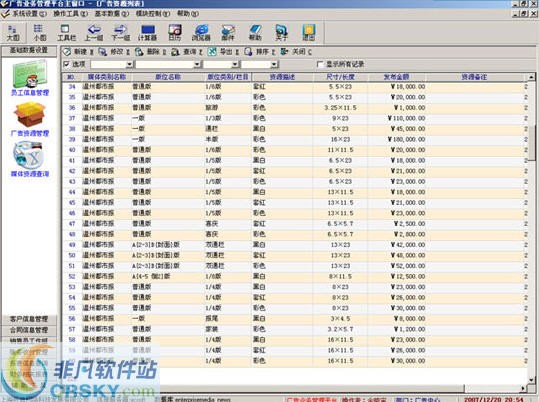Click the 3.2×5.7 size cell
Screen dimensions: 539x402
(x=340, y=329)
